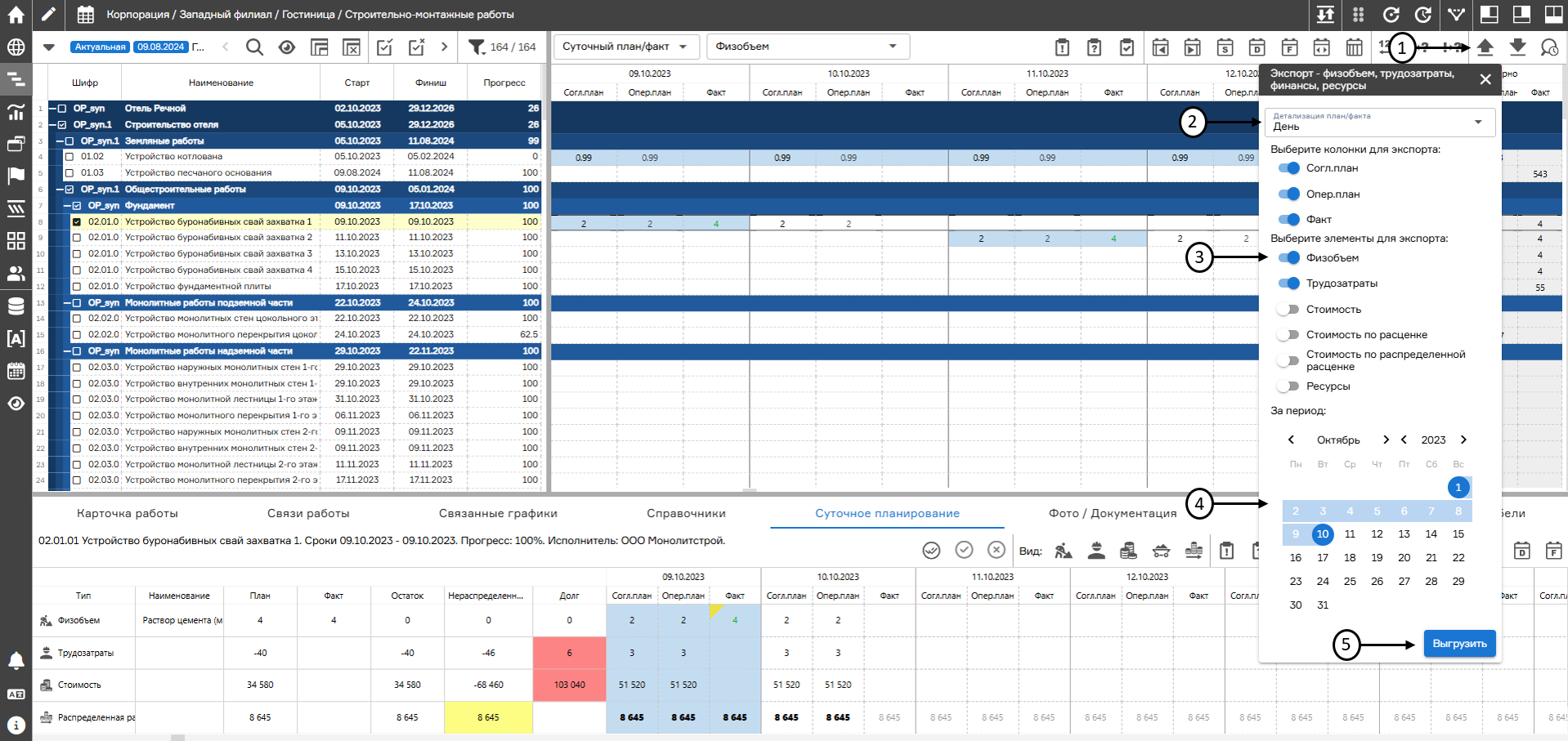Open the globe icon in left sidebar
Image resolution: width=1568 pixels, height=741 pixels.
coord(16,47)
